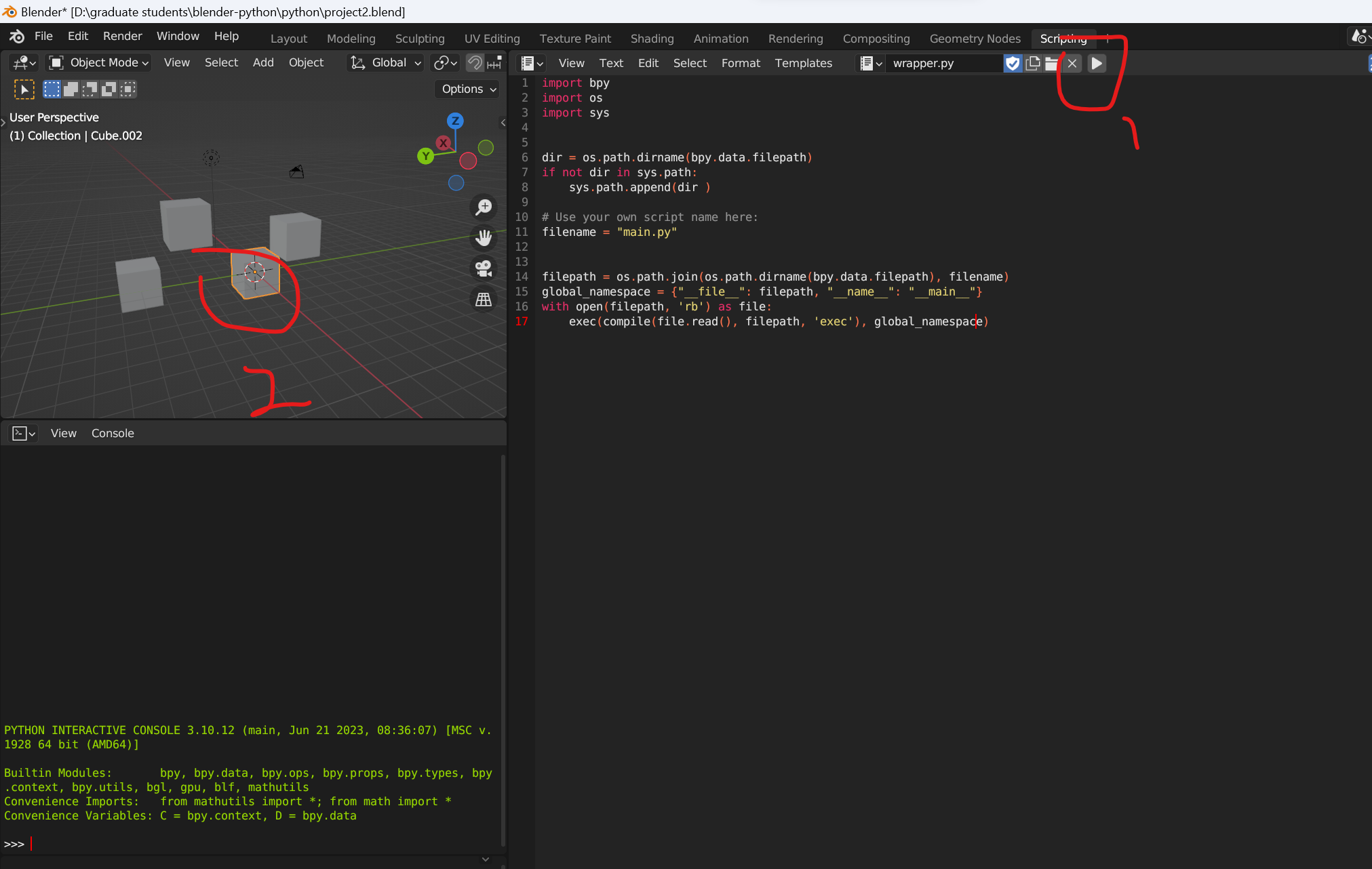Open the viewport Select menu
1372x869 pixels.
click(221, 62)
